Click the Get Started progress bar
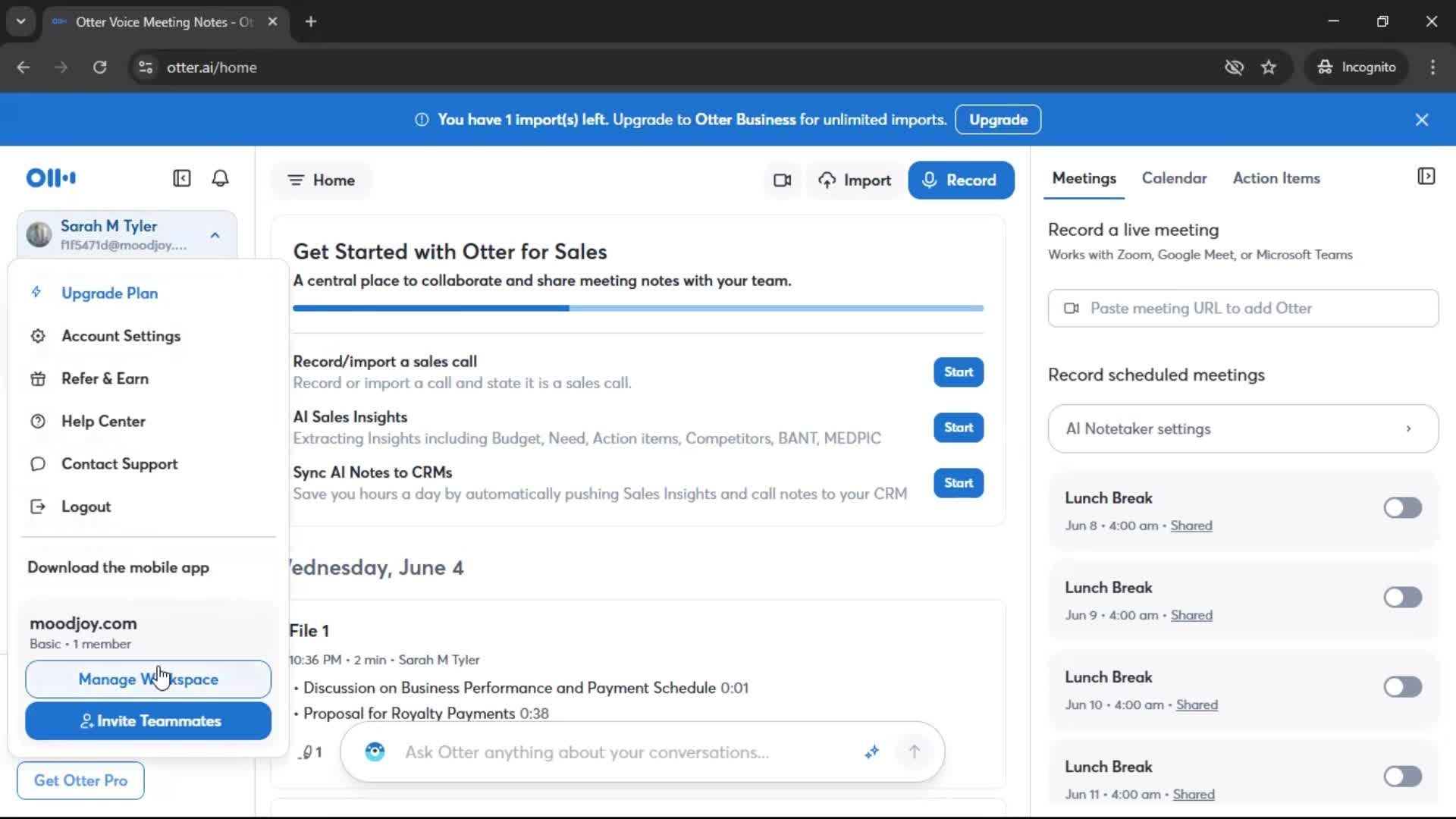1456x819 pixels. point(638,309)
